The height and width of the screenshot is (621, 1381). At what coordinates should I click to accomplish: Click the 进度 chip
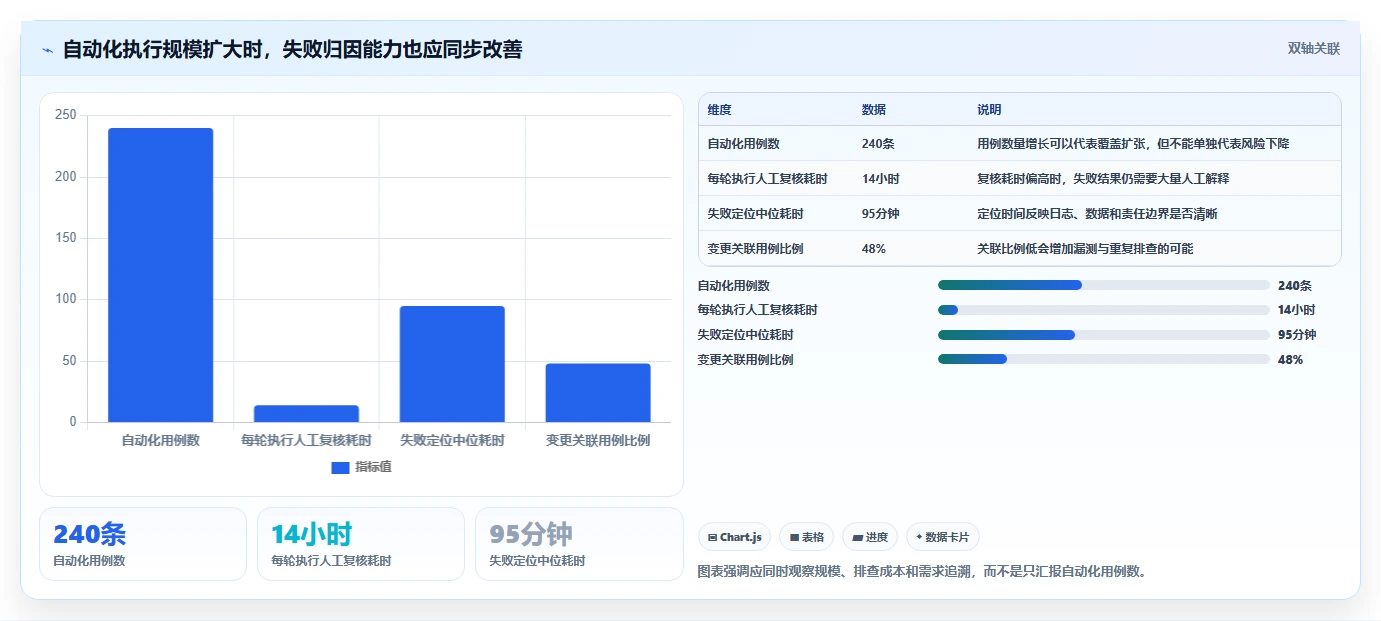point(870,537)
